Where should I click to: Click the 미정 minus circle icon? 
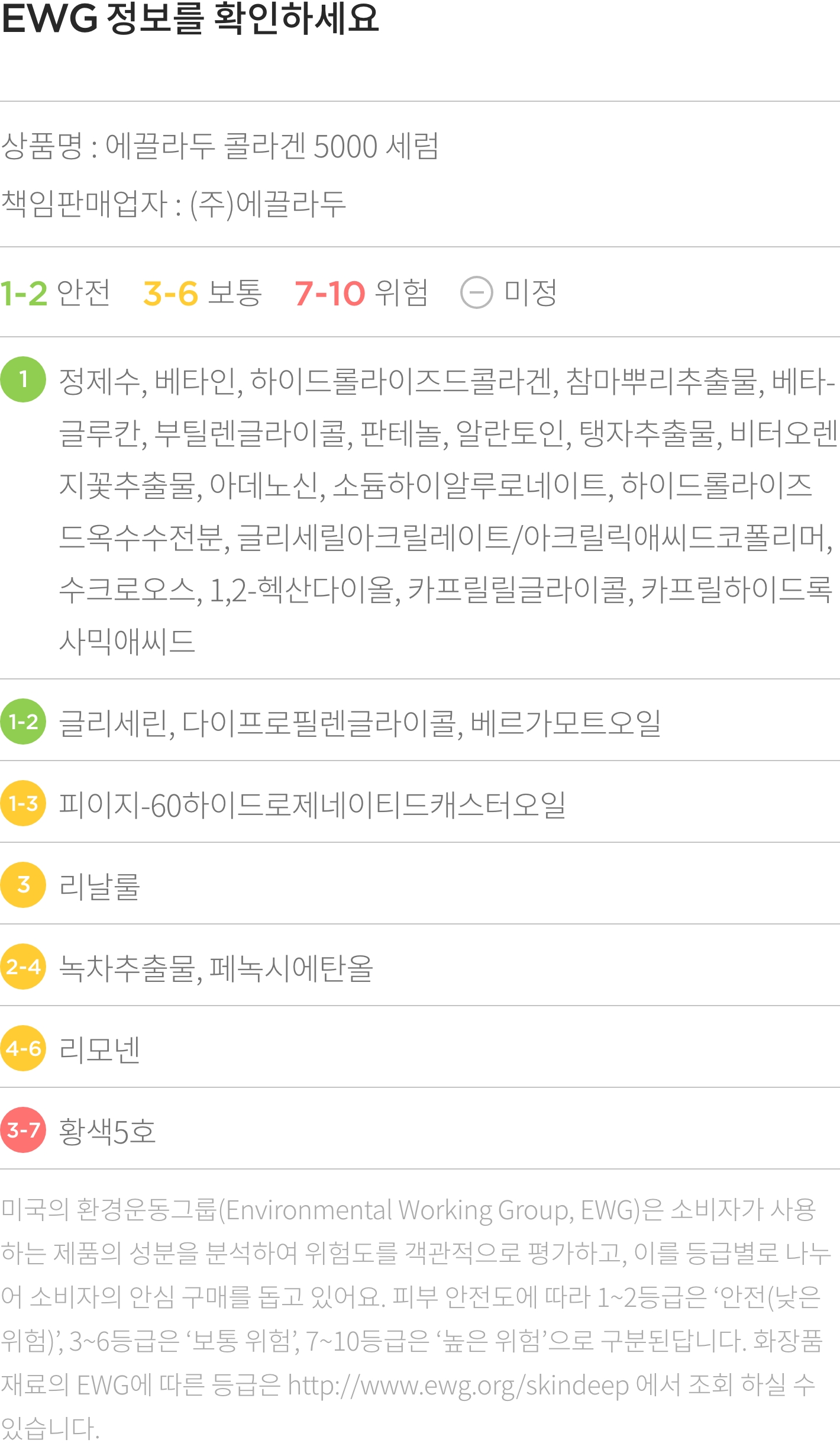[476, 292]
